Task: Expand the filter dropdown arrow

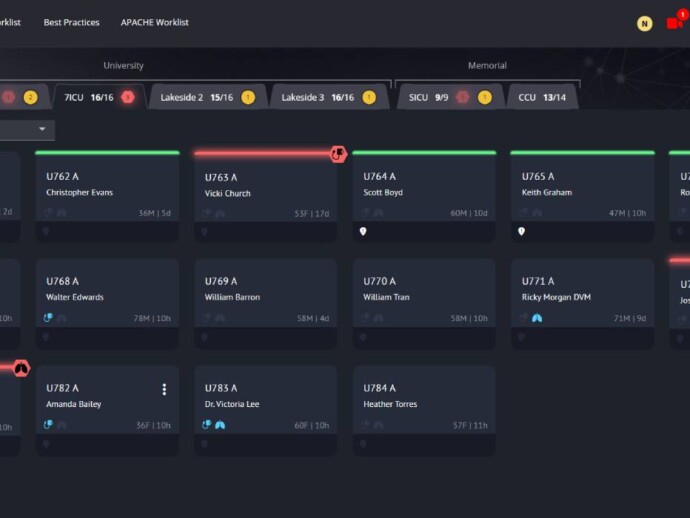Action: coord(42,129)
